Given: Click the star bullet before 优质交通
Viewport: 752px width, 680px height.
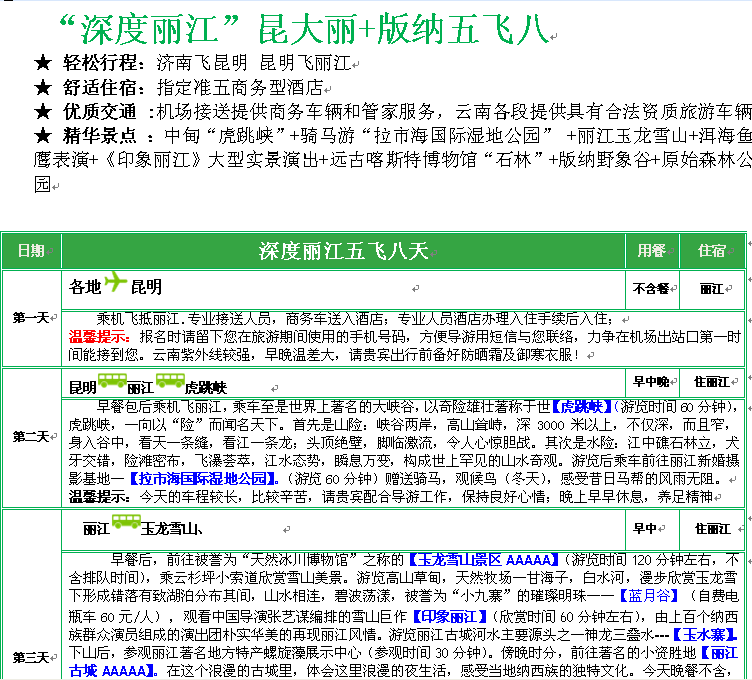Looking at the screenshot, I should (x=42, y=112).
